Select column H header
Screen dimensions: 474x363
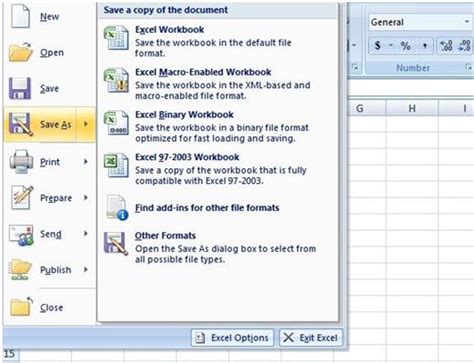412,108
